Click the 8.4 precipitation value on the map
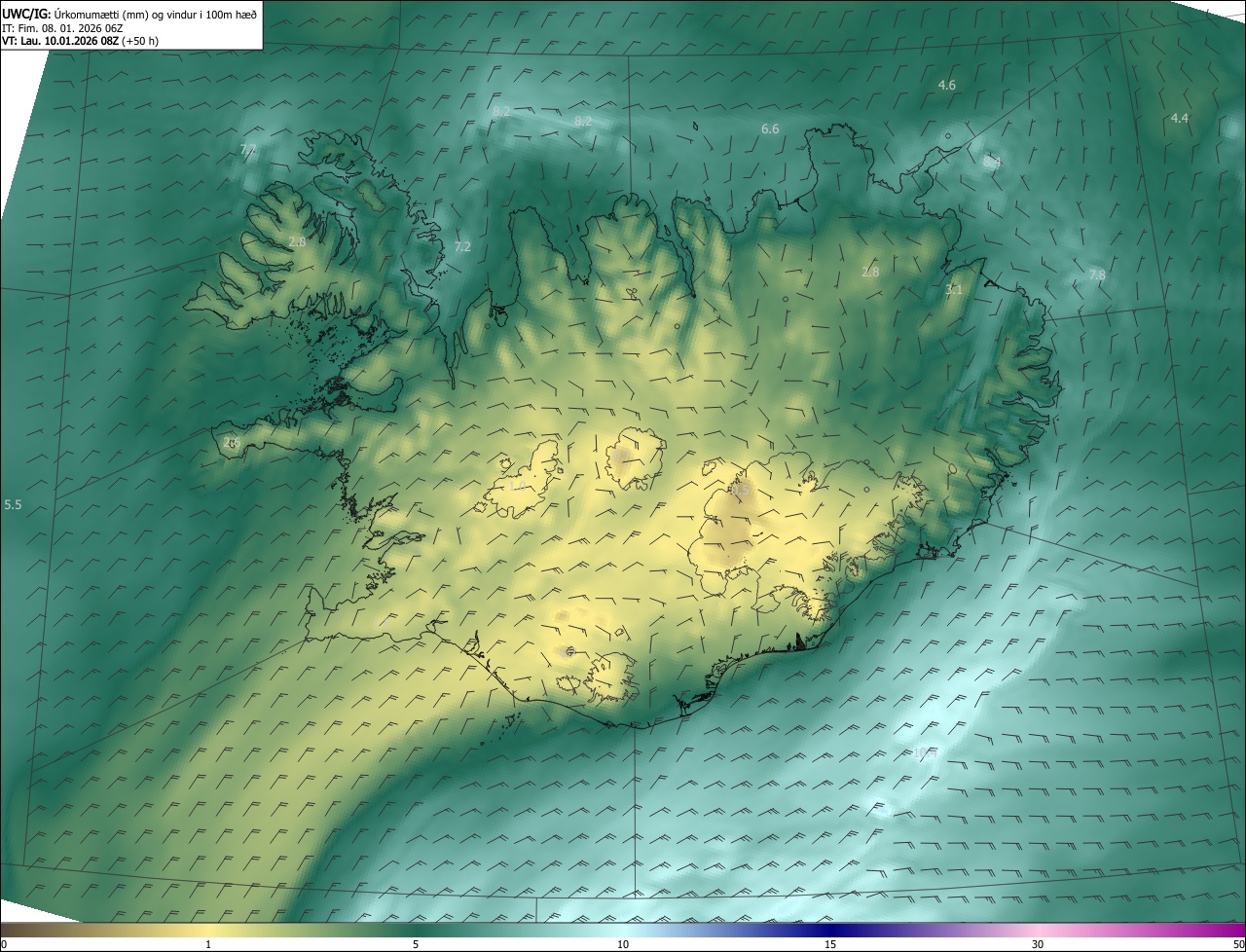 point(991,163)
